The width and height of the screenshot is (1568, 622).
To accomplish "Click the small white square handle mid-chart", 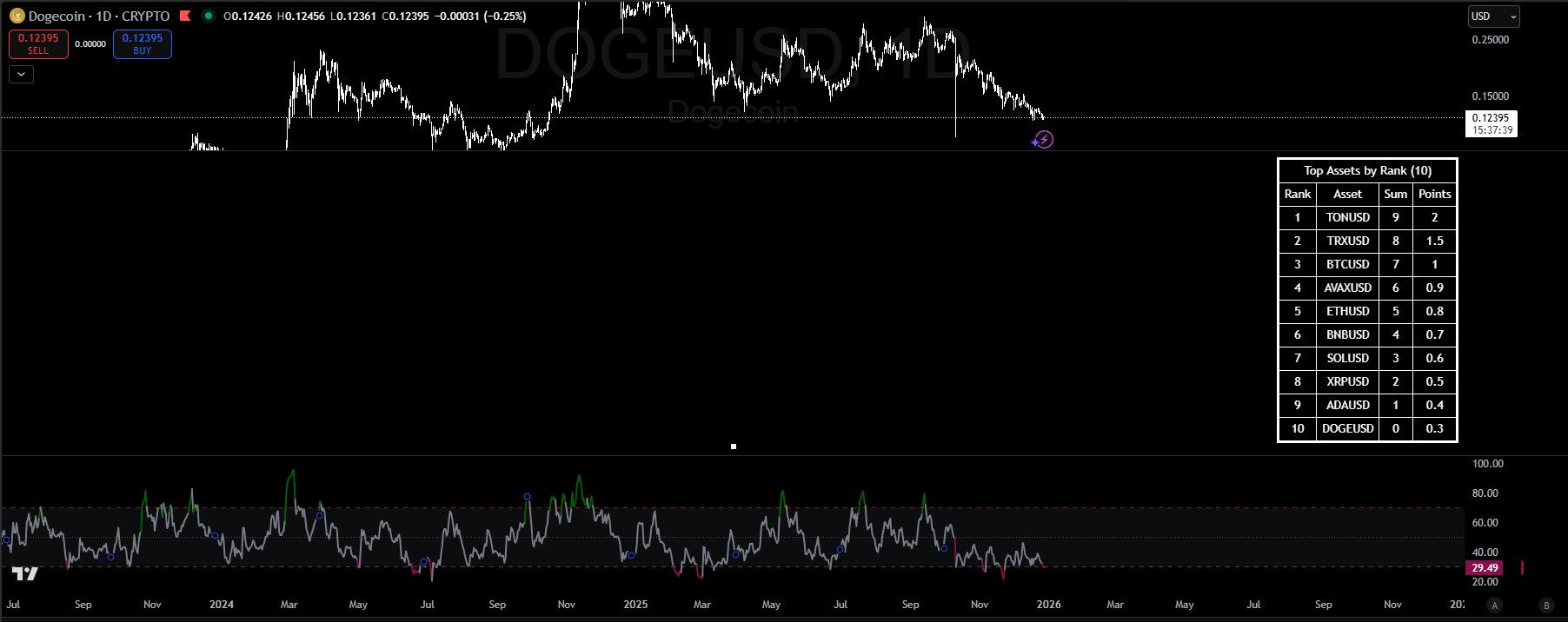I will point(734,447).
